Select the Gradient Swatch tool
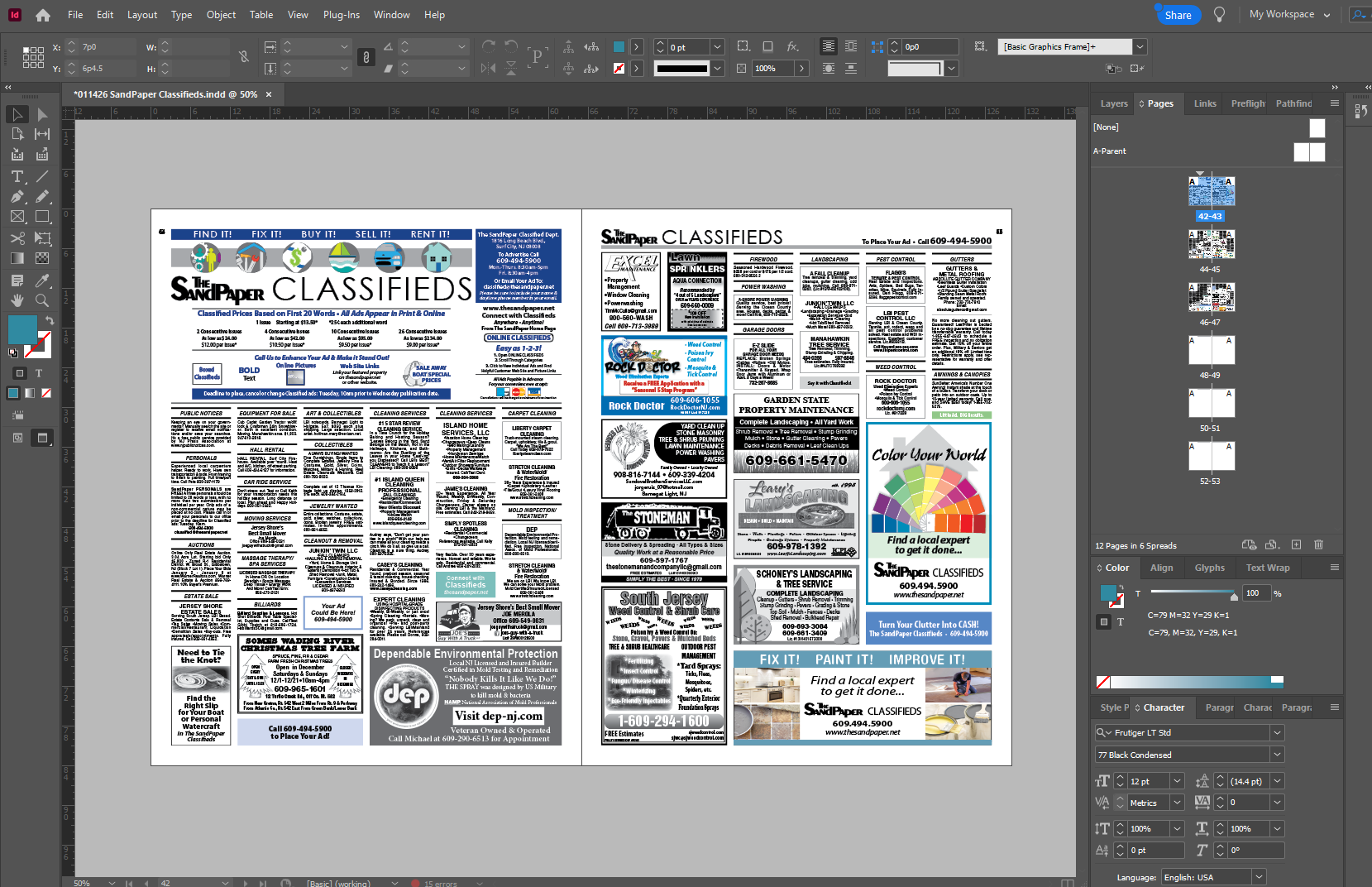1372x887 pixels. point(17,258)
